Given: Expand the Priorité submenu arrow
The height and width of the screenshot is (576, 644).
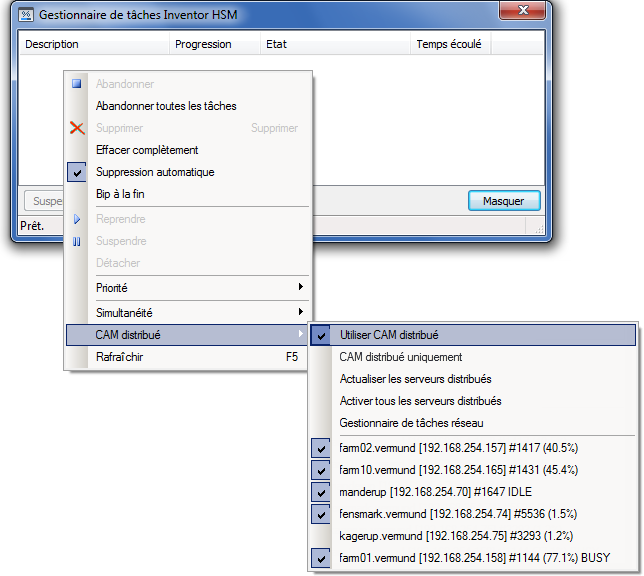Looking at the screenshot, I should point(301,287).
